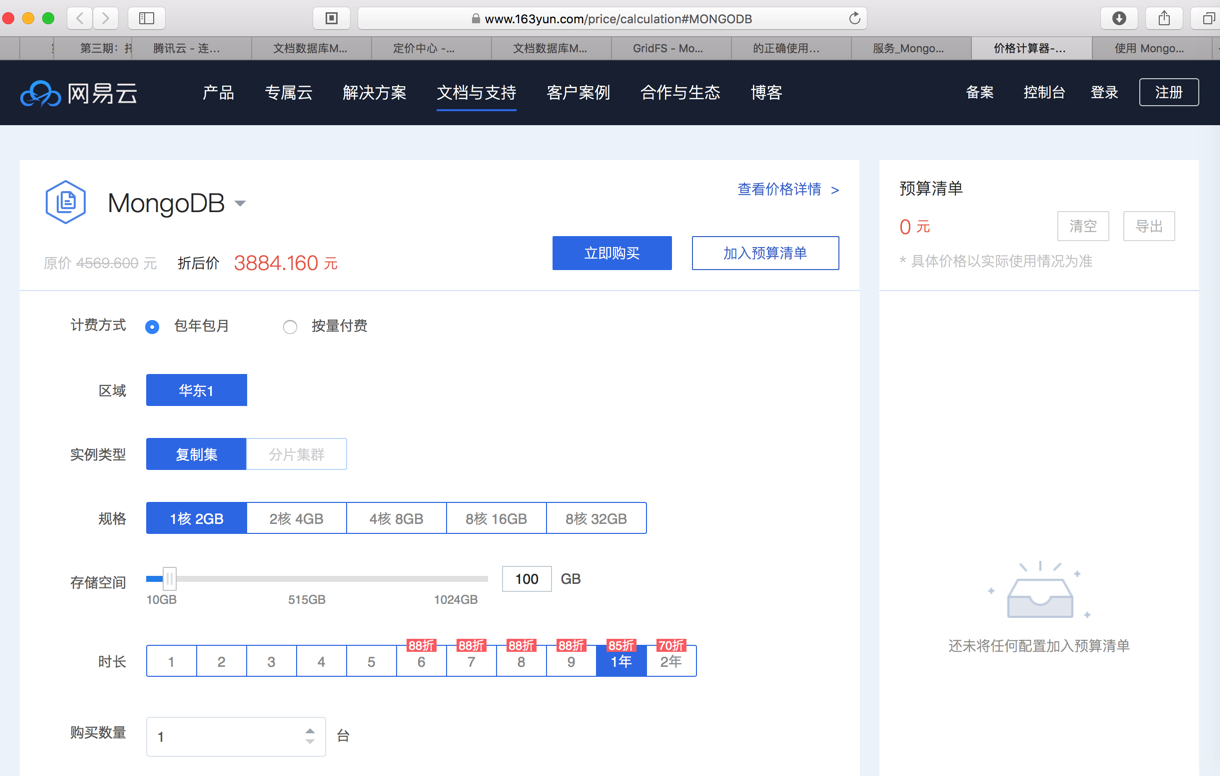The height and width of the screenshot is (776, 1220).
Task: Click address bar with 163yun.com URL
Action: click(612, 18)
